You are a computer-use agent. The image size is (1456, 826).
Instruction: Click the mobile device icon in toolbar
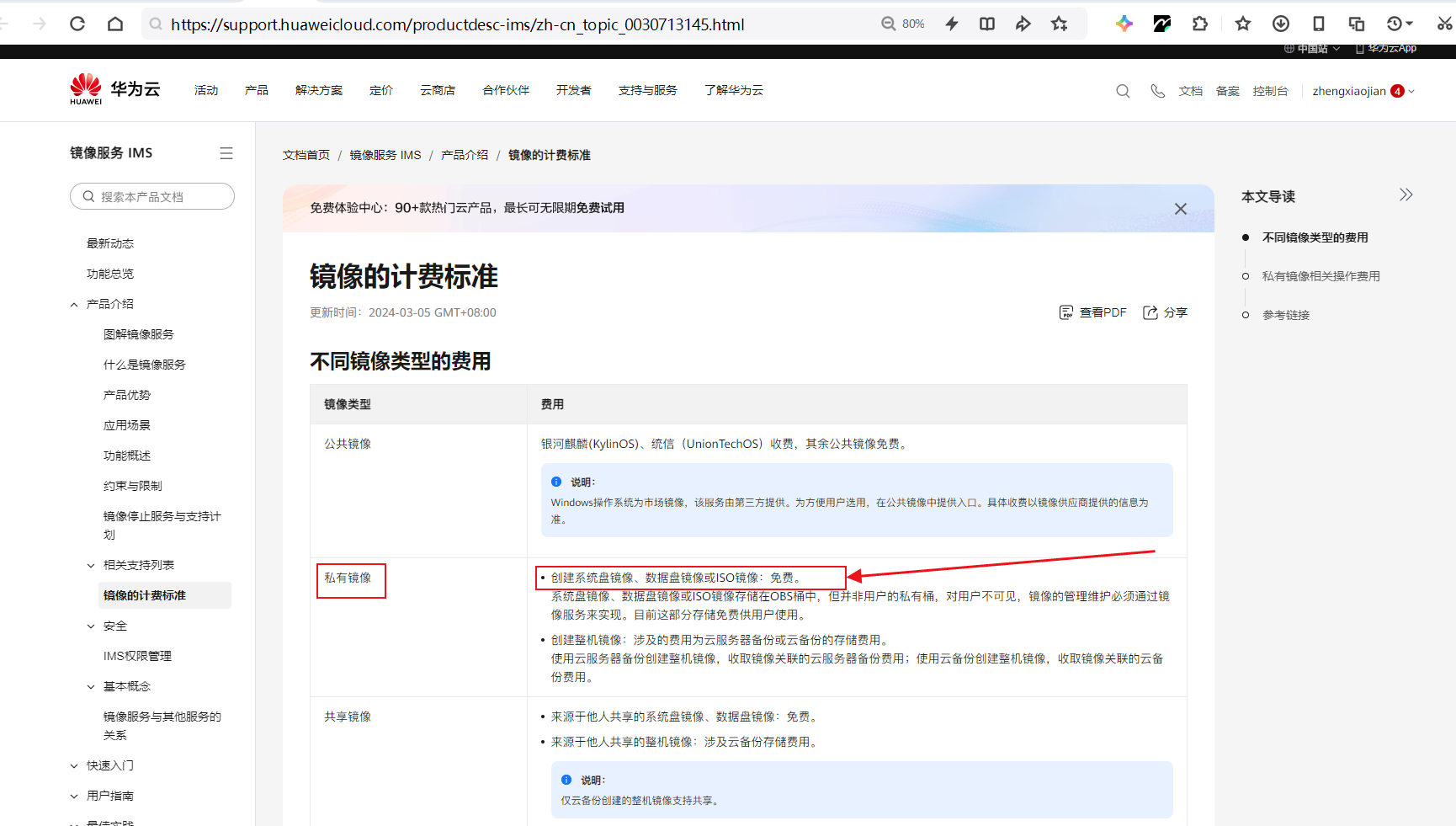(x=1319, y=24)
